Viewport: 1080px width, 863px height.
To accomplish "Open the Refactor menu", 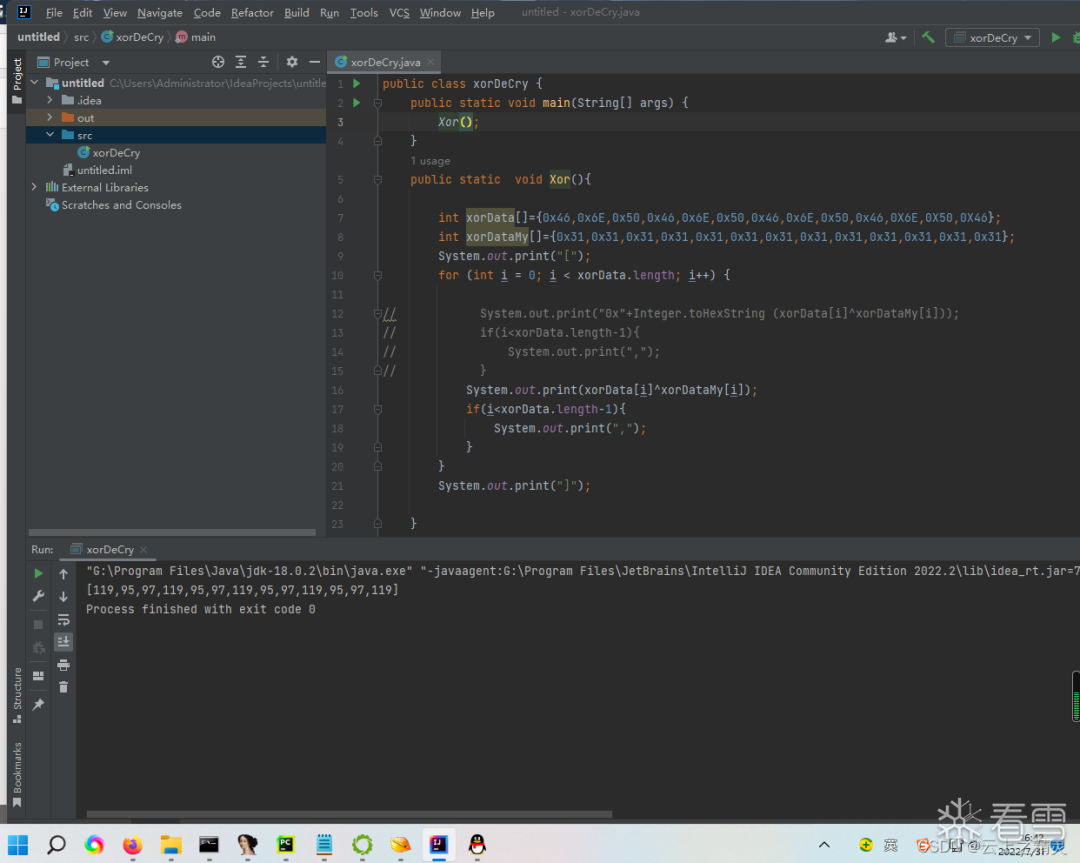I will (x=252, y=13).
